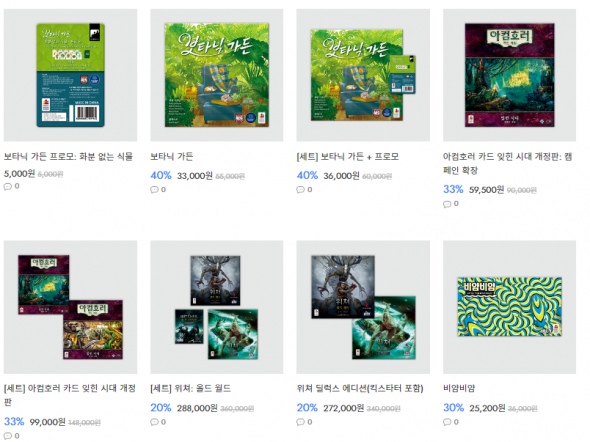
Task: Select the 아컴호러 캠페인 확장 product image
Action: point(509,75)
